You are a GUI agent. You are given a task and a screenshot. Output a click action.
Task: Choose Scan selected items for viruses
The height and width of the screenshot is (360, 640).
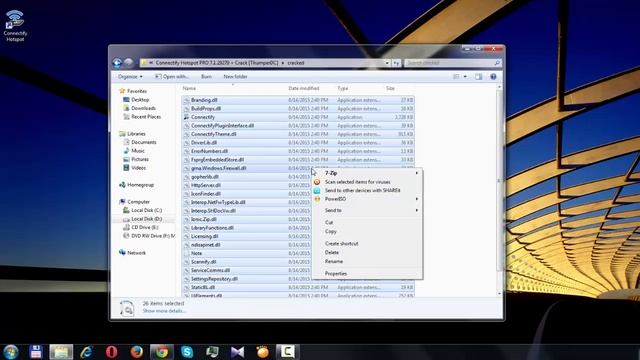click(367, 182)
